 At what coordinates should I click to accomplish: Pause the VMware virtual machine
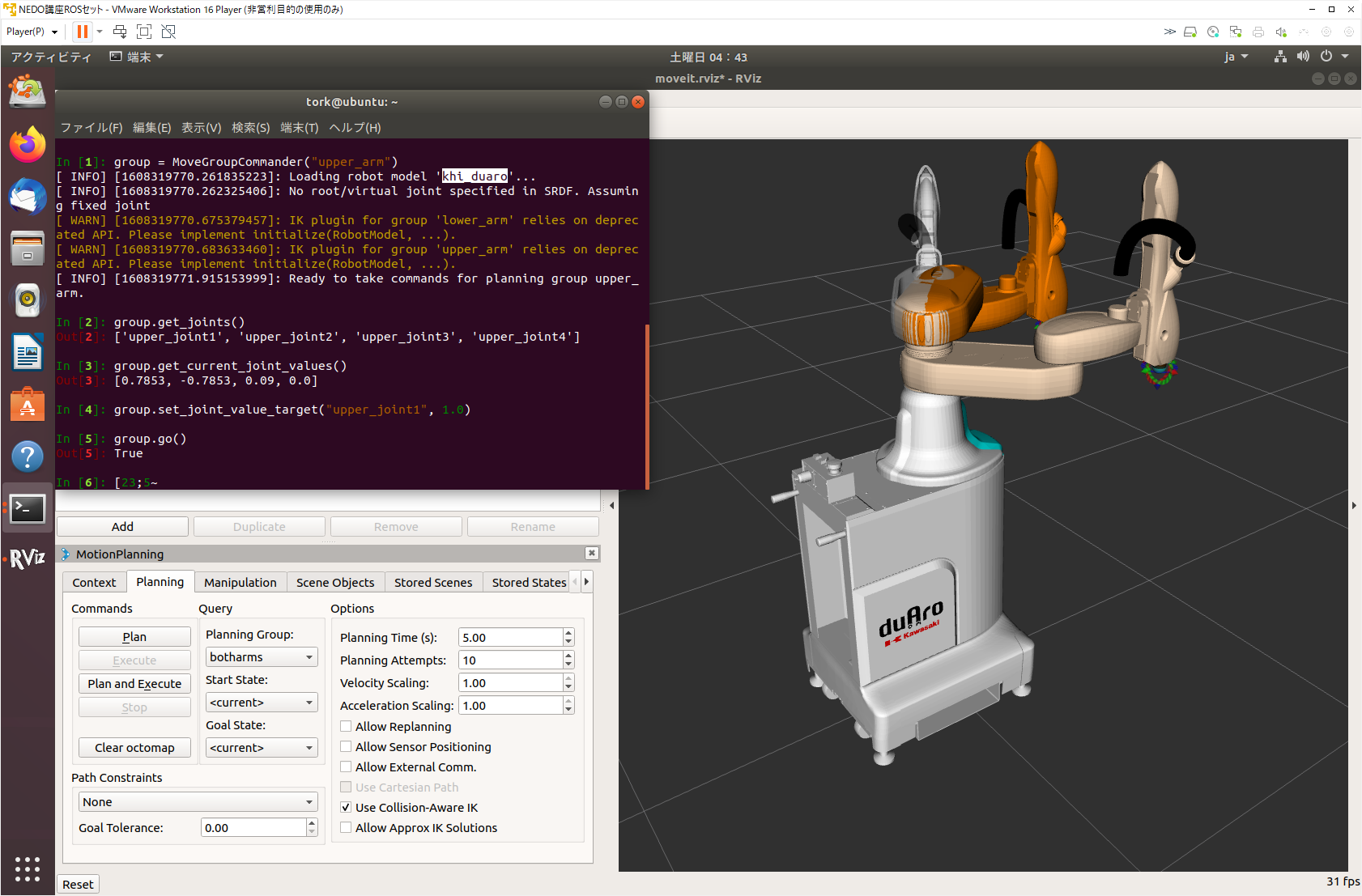tap(83, 32)
